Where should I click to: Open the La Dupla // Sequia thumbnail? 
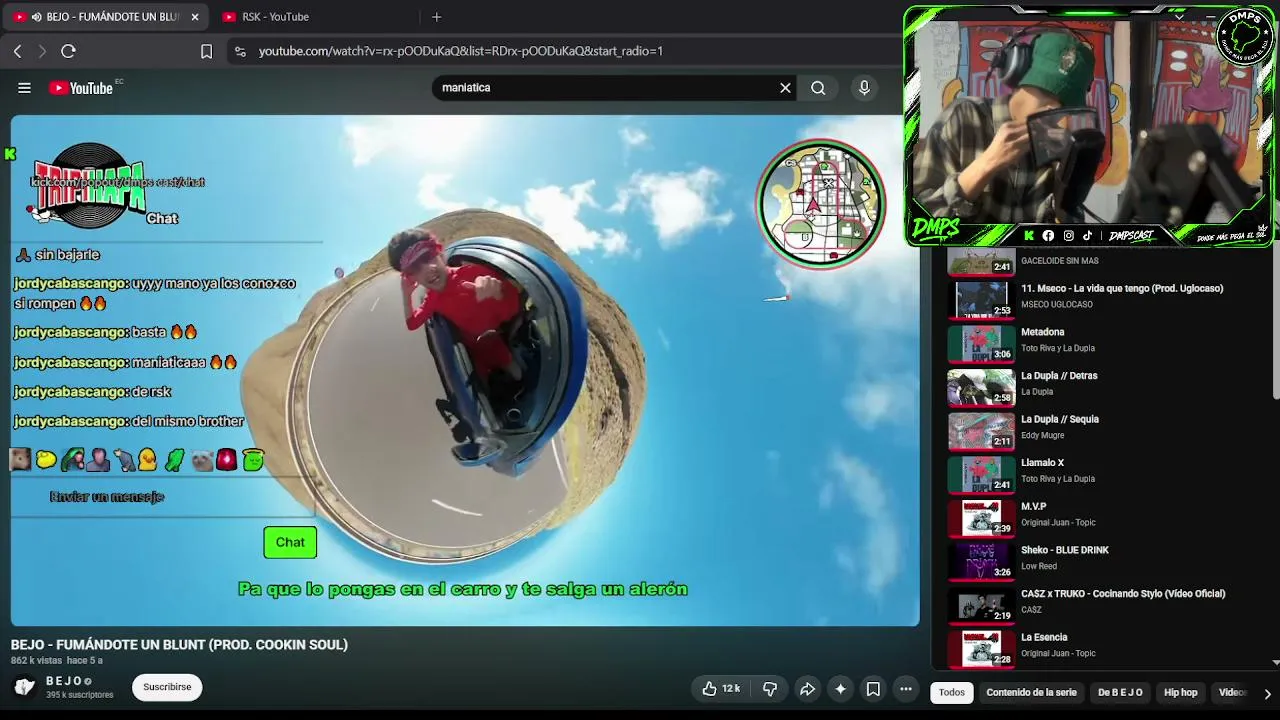981,431
